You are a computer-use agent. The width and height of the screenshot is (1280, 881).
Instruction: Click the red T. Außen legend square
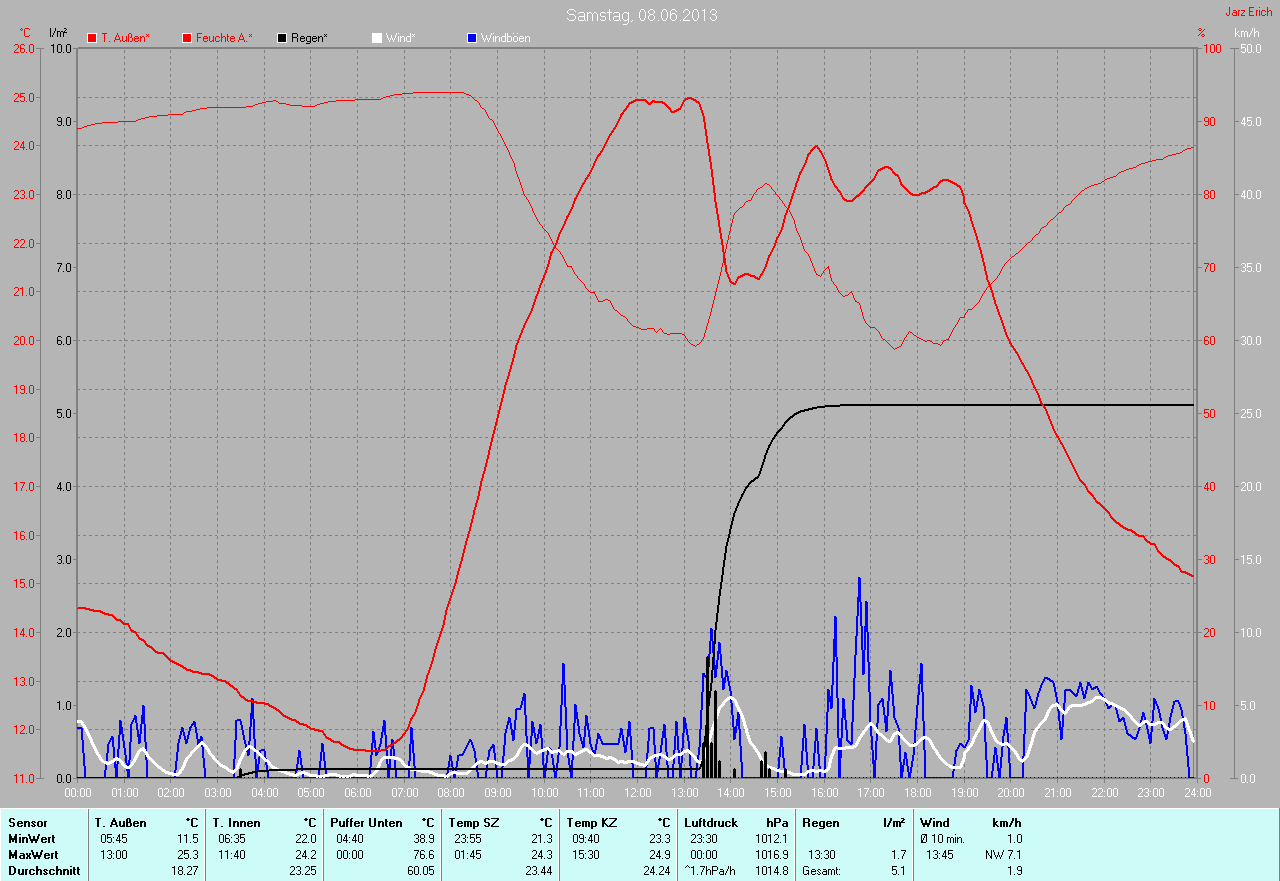pos(92,38)
